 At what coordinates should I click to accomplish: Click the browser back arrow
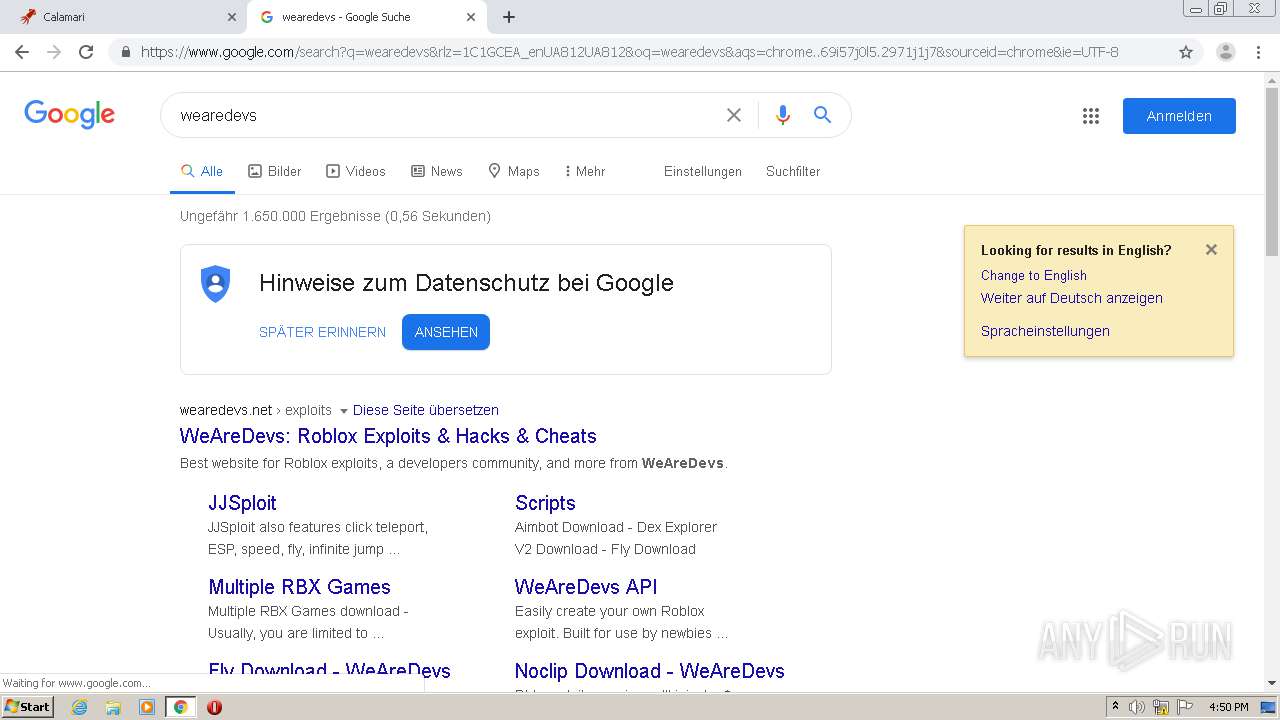pyautogui.click(x=22, y=52)
